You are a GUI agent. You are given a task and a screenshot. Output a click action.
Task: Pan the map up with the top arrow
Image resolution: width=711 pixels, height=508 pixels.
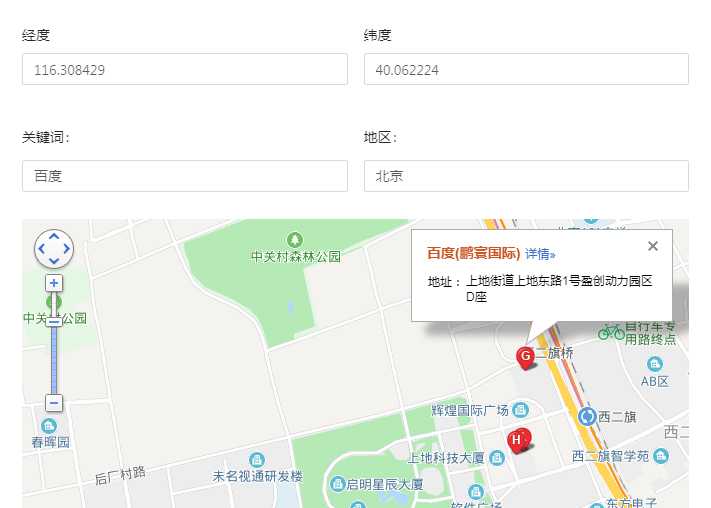pos(54,236)
